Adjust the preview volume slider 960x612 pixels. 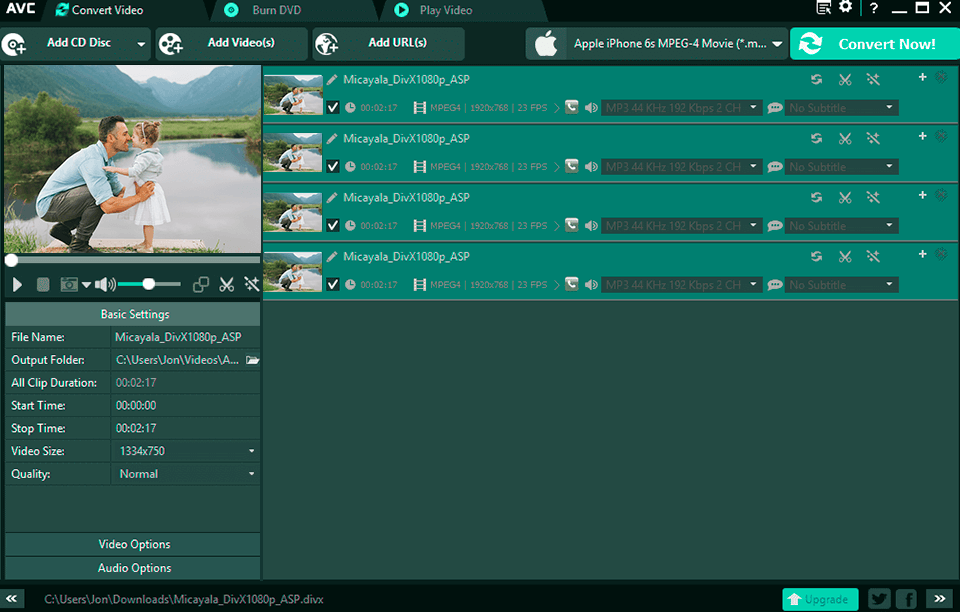148,284
